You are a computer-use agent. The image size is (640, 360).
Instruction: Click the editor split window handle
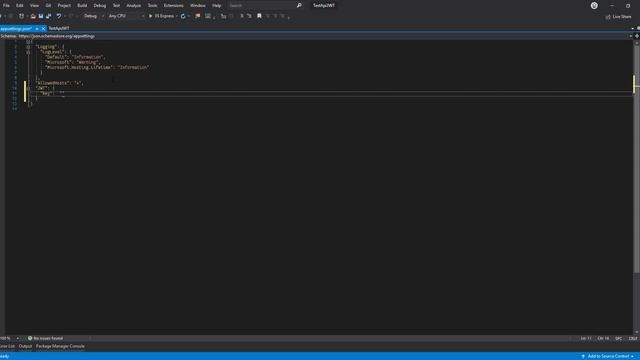pyautogui.click(x=637, y=36)
